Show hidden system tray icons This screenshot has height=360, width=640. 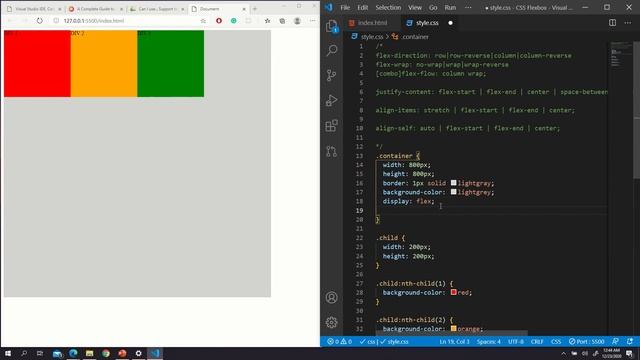click(x=563, y=353)
